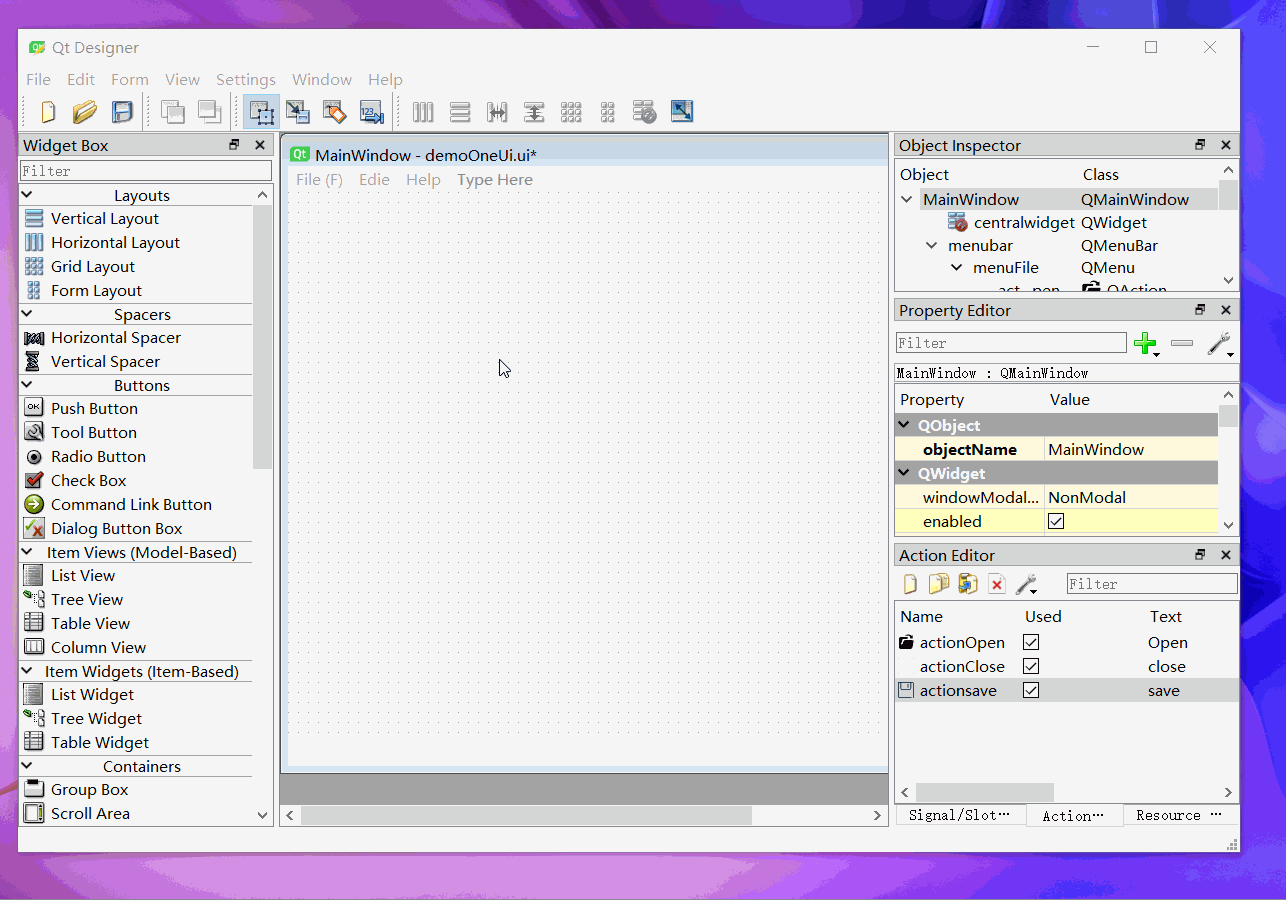Open Action Editor wrench configure dropdown

(x=1027, y=584)
